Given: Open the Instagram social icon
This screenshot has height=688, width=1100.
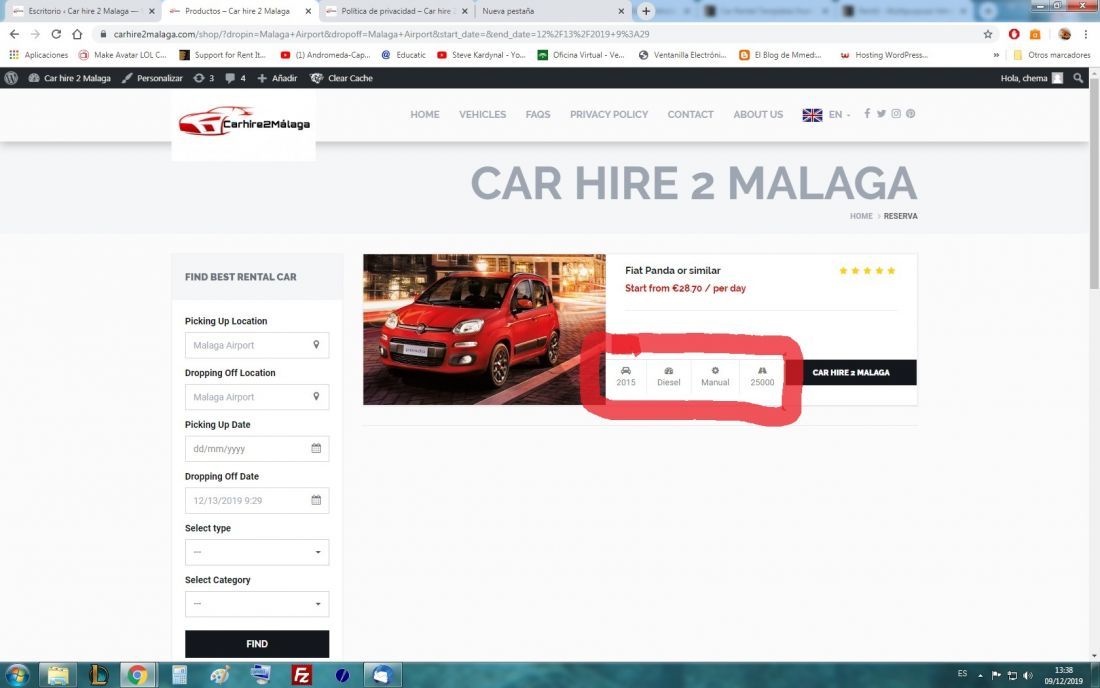Looking at the screenshot, I should click(x=896, y=114).
